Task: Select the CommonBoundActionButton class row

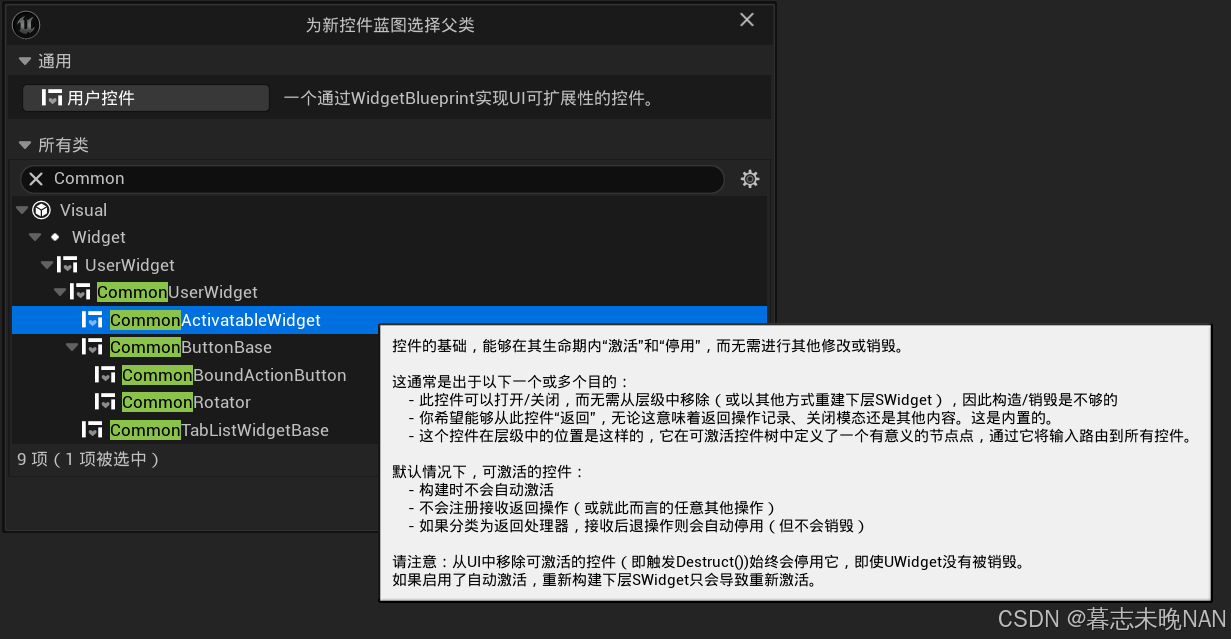Action: (195, 375)
